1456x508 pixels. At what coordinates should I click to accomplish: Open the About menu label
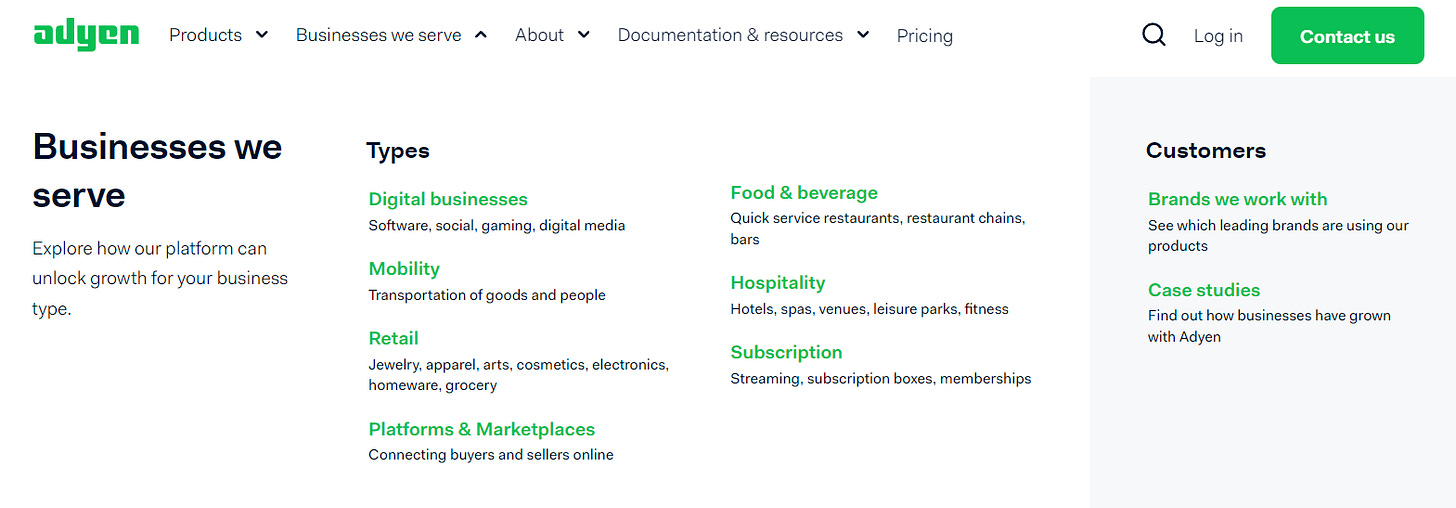tap(540, 35)
